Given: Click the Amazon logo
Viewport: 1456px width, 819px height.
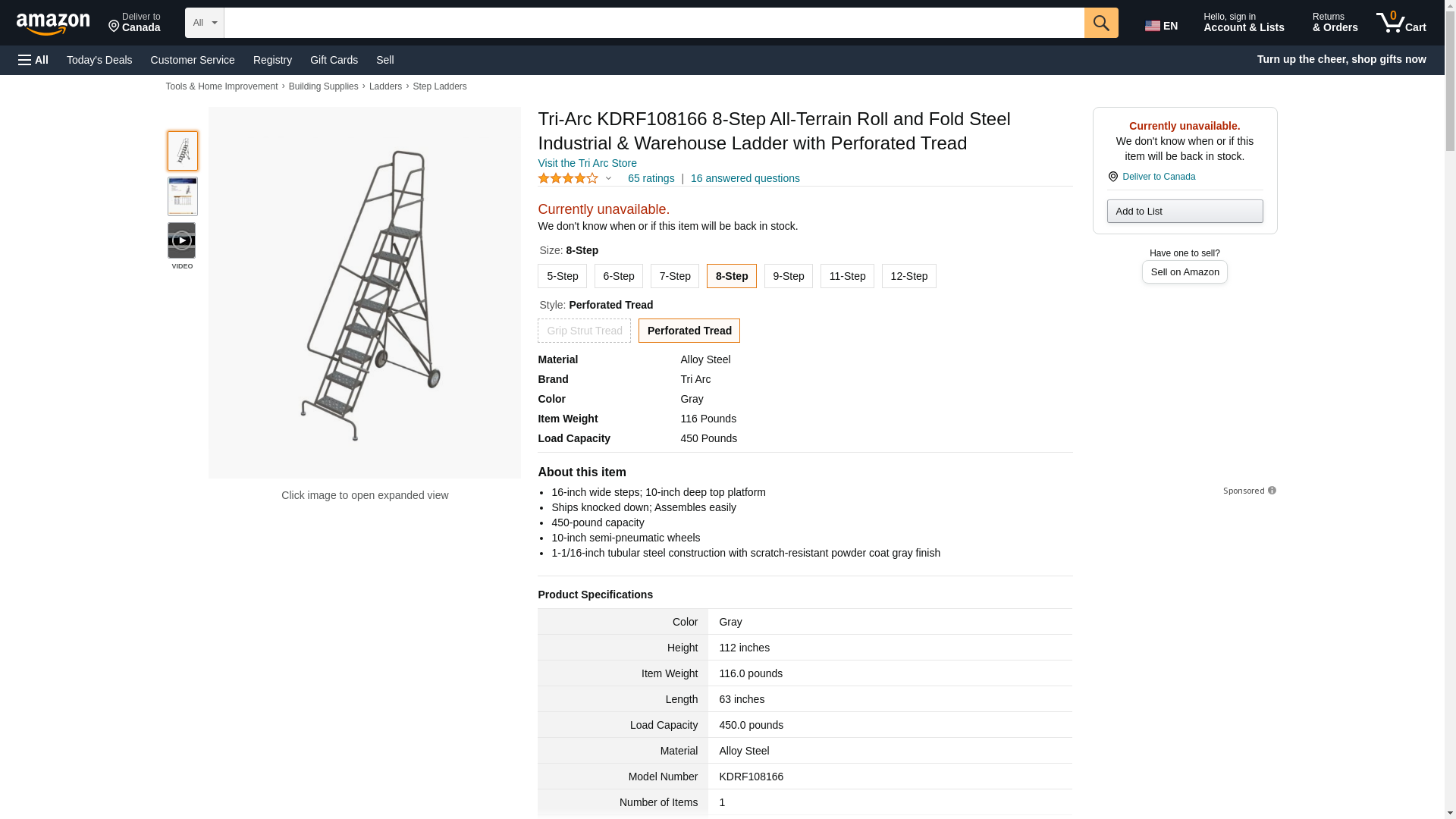Looking at the screenshot, I should point(53,24).
